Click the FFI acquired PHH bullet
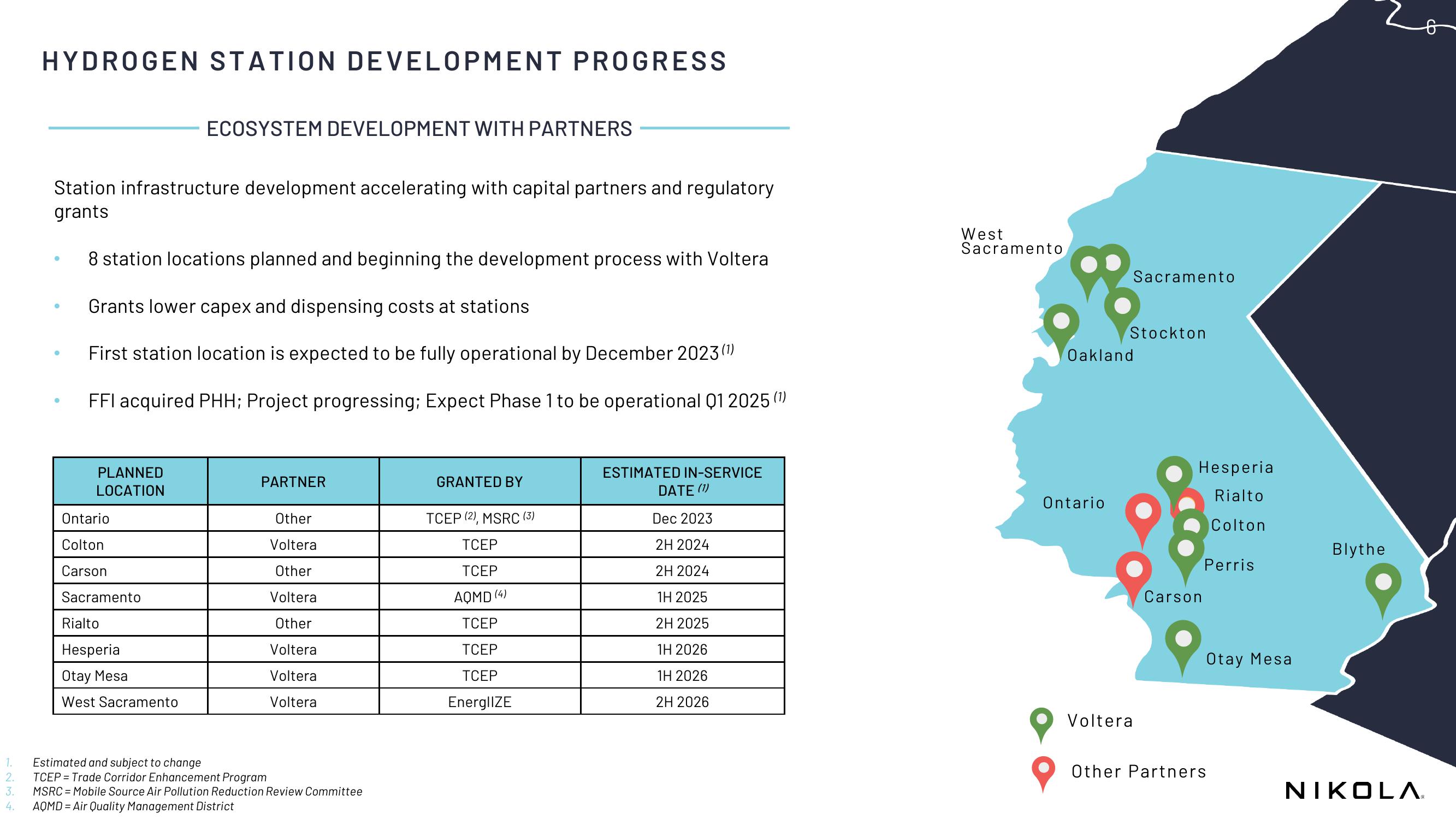 pos(437,400)
